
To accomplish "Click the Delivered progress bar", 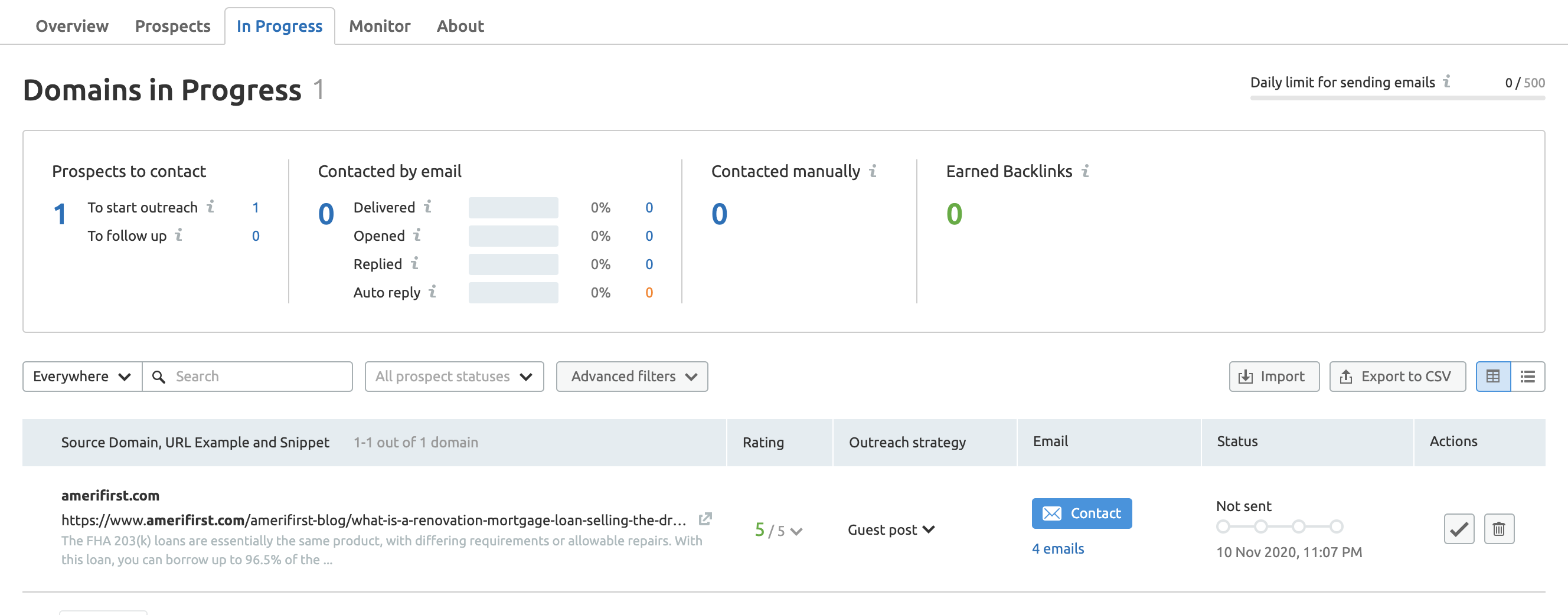I will click(x=513, y=207).
